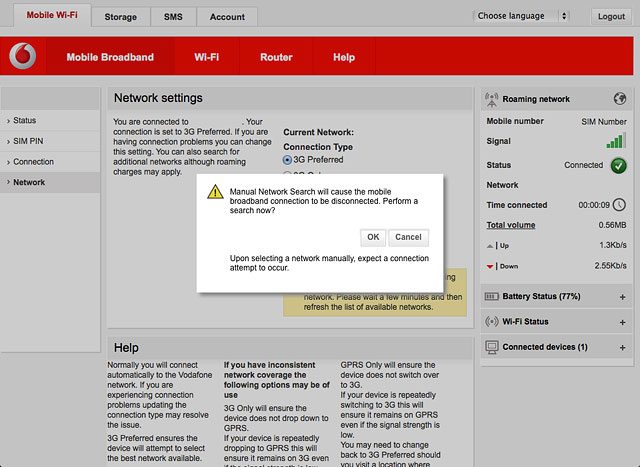
Task: Click the green signal strength bars icon
Action: 616,141
